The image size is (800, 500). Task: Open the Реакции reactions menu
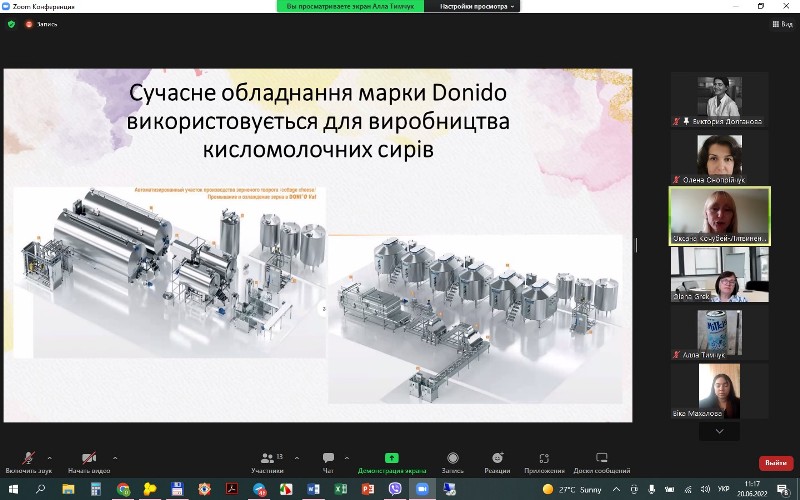[497, 459]
